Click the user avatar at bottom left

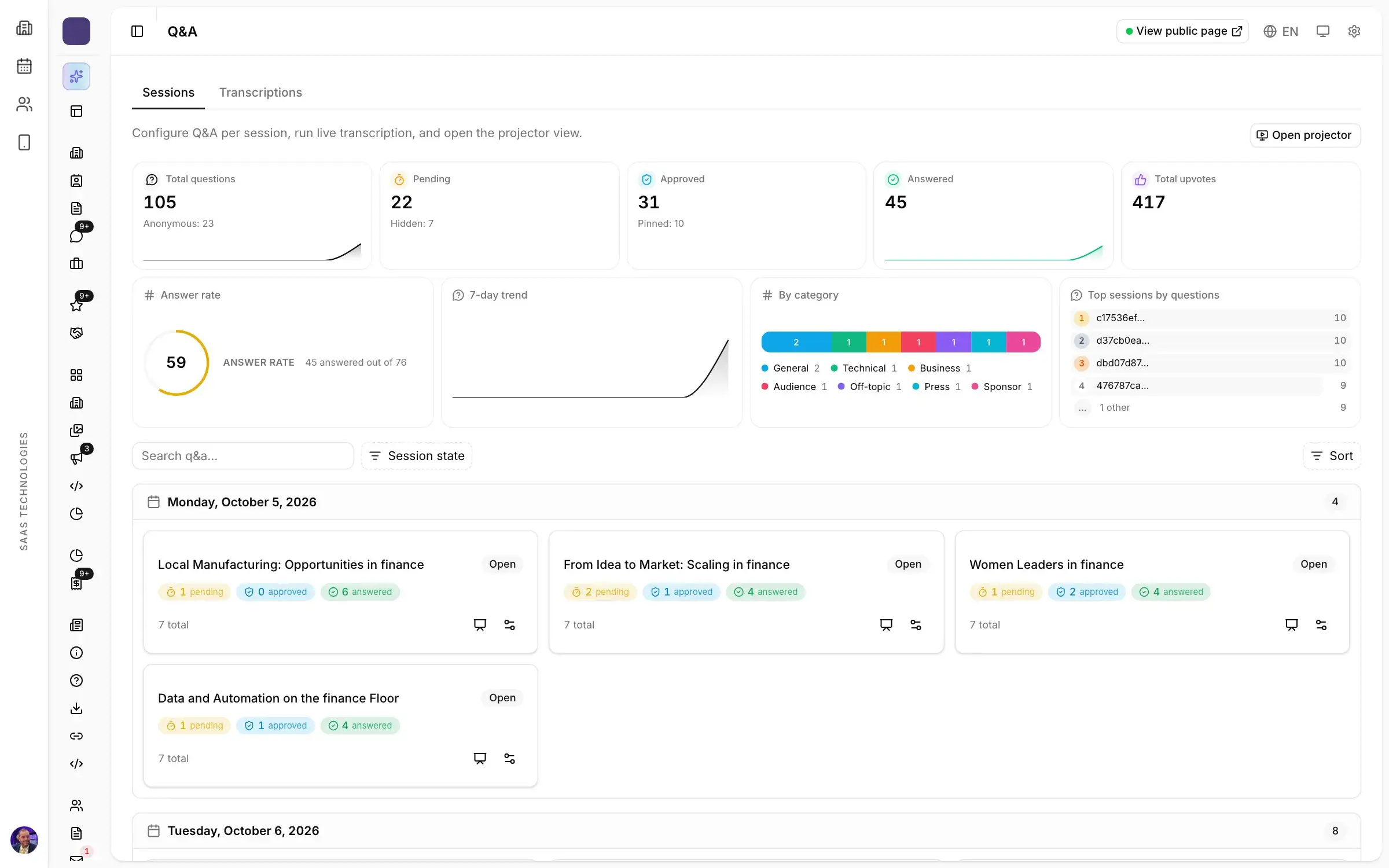[x=24, y=840]
